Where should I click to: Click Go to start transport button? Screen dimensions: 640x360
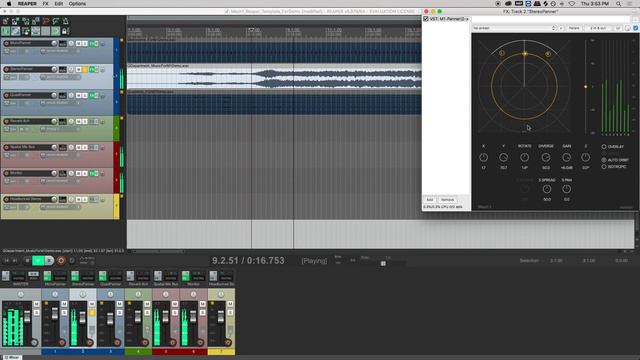pyautogui.click(x=7, y=260)
